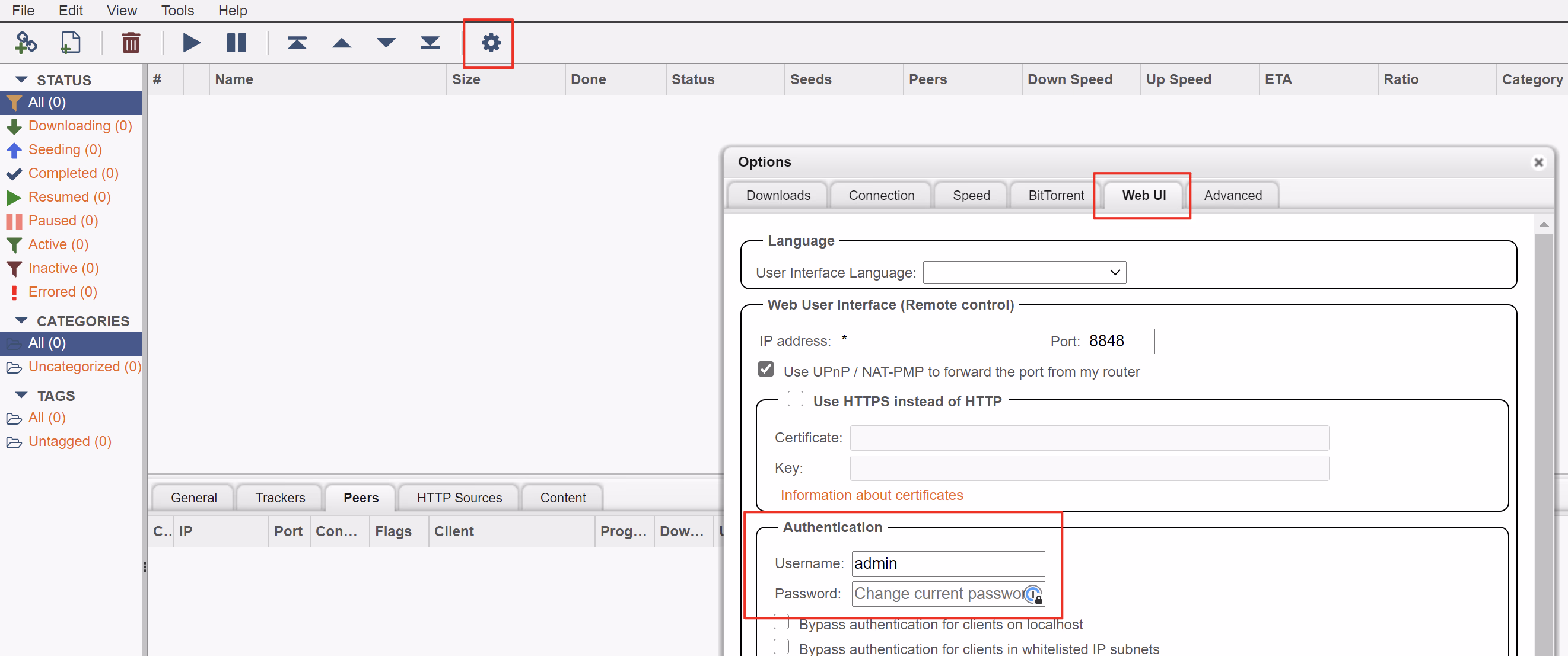Viewport: 1568px width, 656px height.
Task: Click the add torrent file icon
Action: (x=71, y=43)
